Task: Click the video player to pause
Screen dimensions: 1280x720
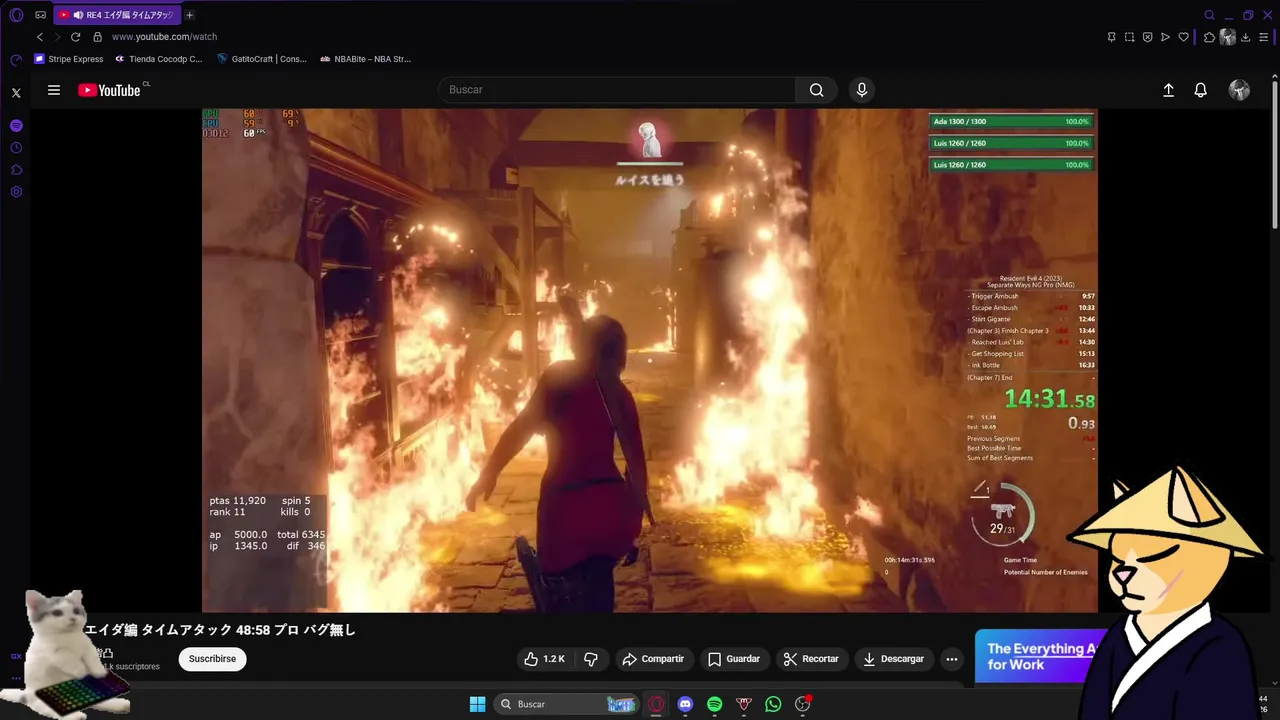Action: tap(650, 360)
